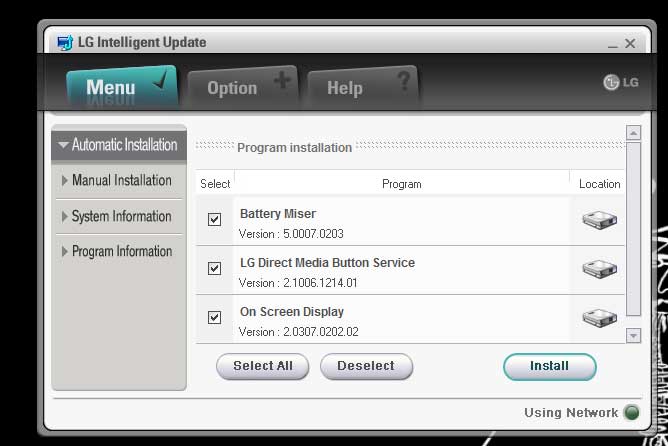Click the program list scrollbar thumb
The width and height of the screenshot is (668, 446).
(633, 230)
